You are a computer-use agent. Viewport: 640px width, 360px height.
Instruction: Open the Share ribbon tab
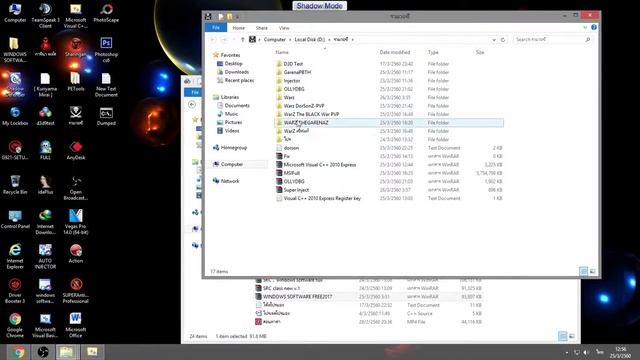[x=262, y=28]
